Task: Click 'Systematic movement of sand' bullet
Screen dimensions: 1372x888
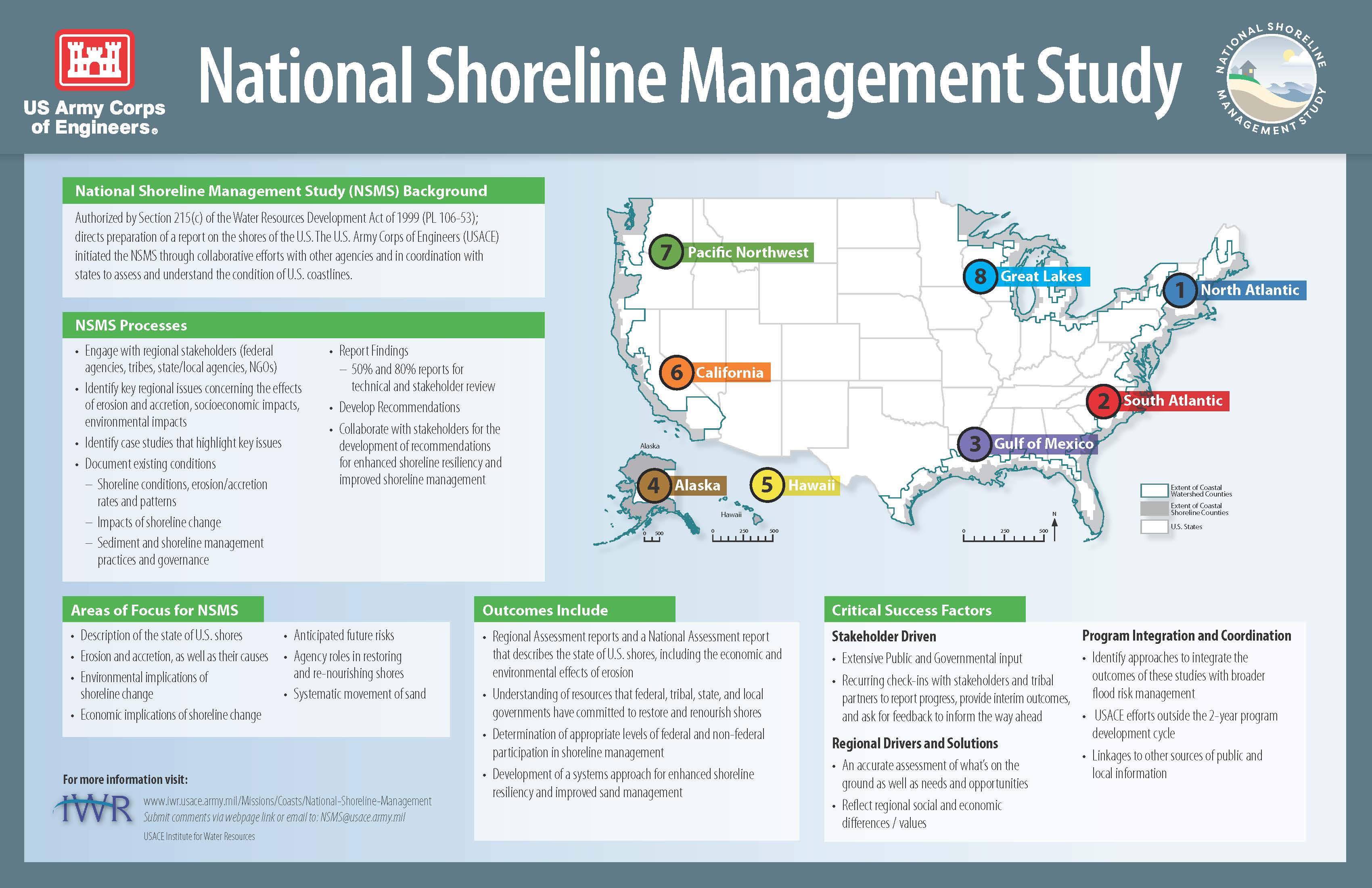Action: [360, 694]
